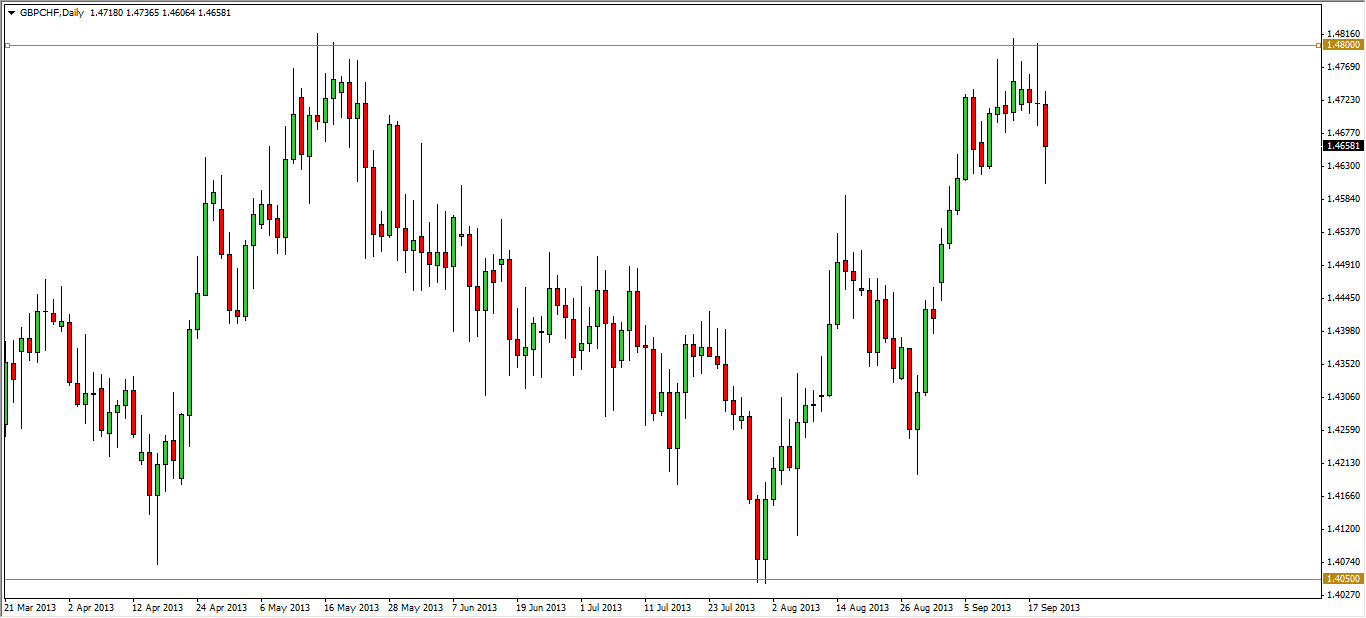Screen dimensions: 1366x618
Task: Click the 2 Apr 2013 date label
Action: (x=92, y=607)
